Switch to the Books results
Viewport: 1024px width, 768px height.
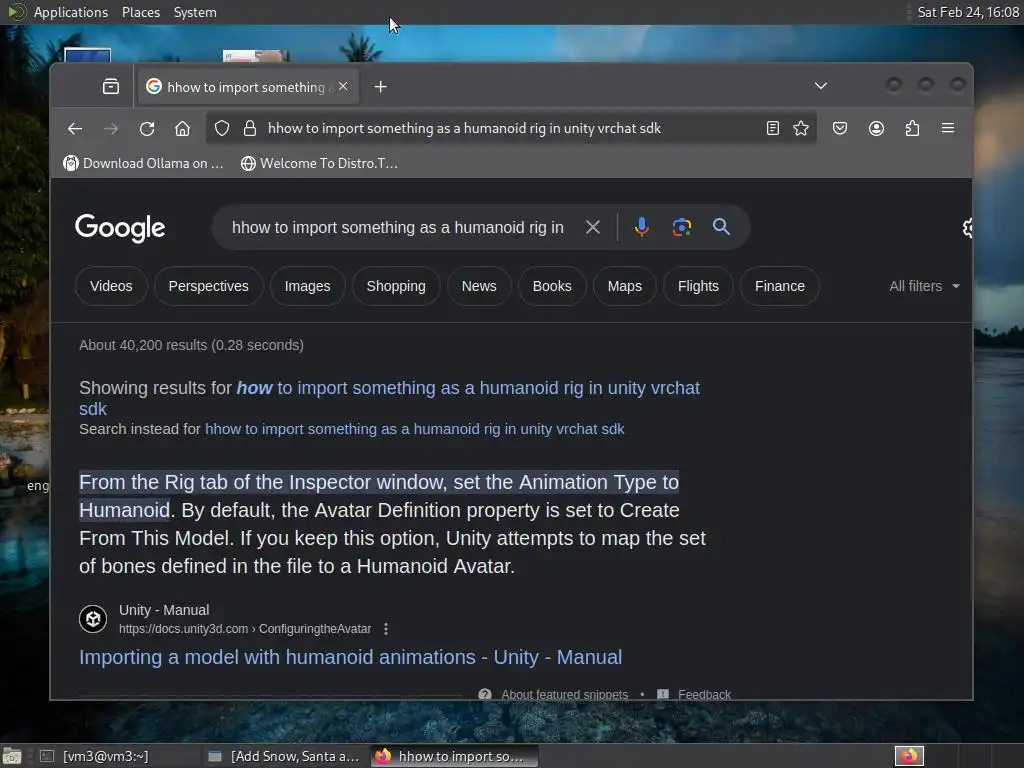[552, 286]
